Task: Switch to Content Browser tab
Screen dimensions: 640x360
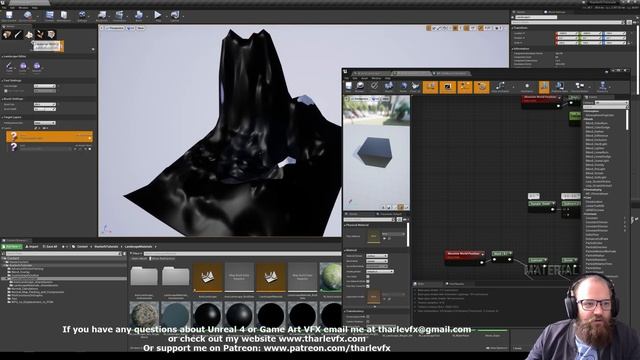Action: (16, 241)
